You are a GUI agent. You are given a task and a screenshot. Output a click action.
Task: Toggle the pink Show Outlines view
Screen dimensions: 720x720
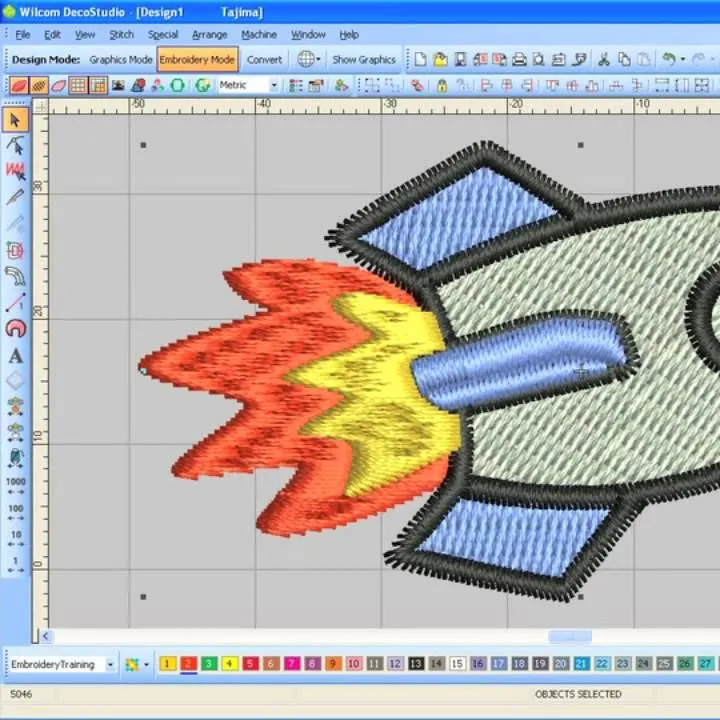point(59,85)
